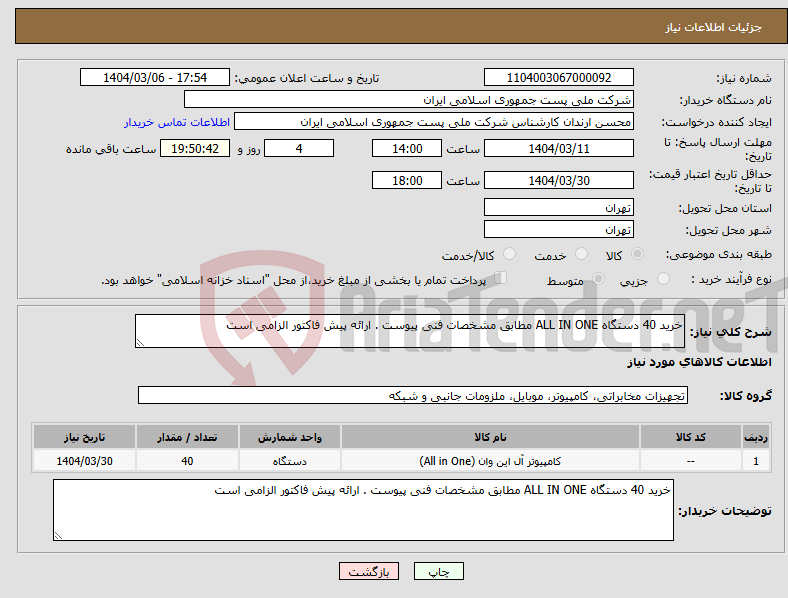The width and height of the screenshot is (788, 598).
Task: Click the remaining time field 19:50:42
Action: (195, 148)
